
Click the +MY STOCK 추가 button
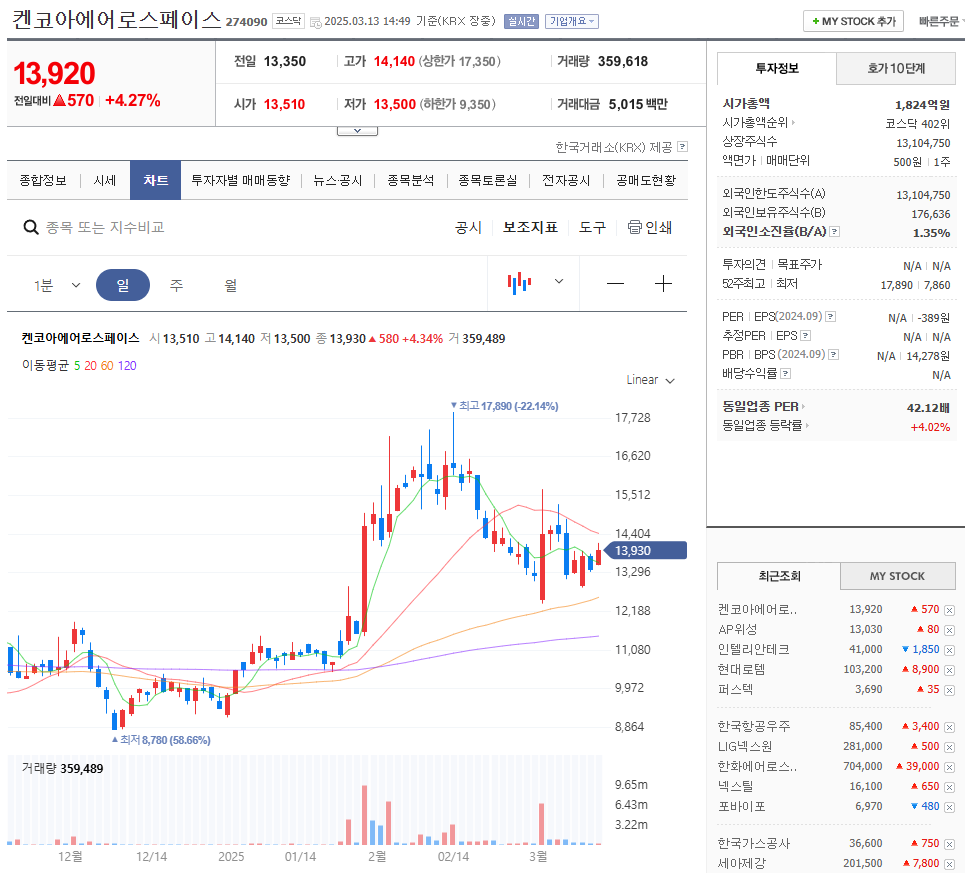tap(853, 20)
